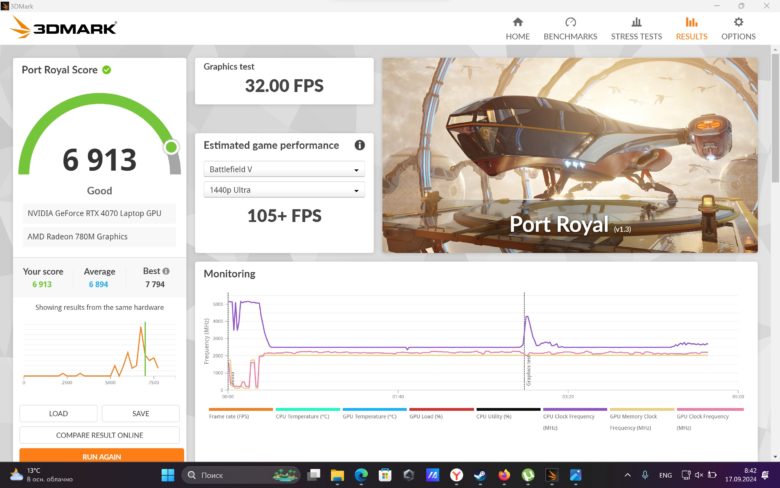Viewport: 780px width, 488px height.
Task: Open the 1440p Ultra resolution dropdown
Action: tap(284, 190)
